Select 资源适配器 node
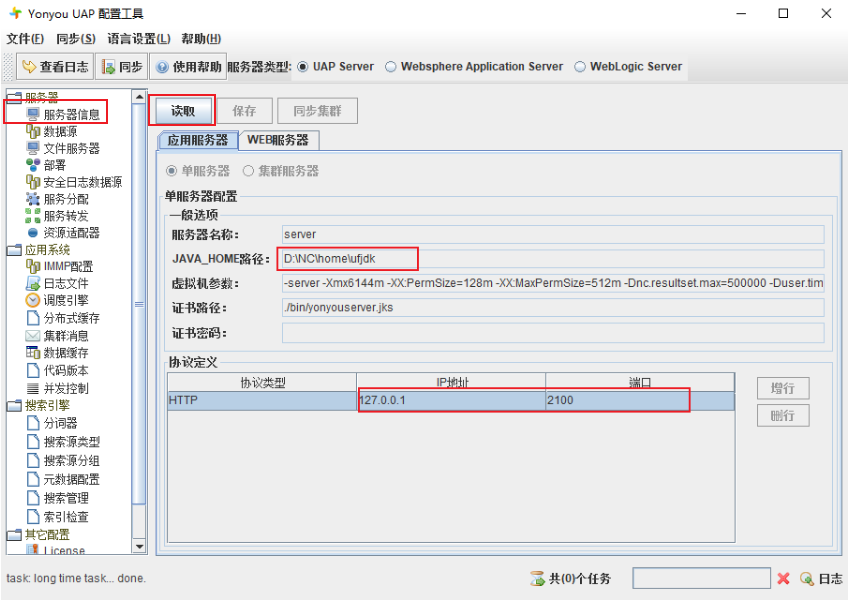Screen dimensions: 849x600 coord(63,232)
